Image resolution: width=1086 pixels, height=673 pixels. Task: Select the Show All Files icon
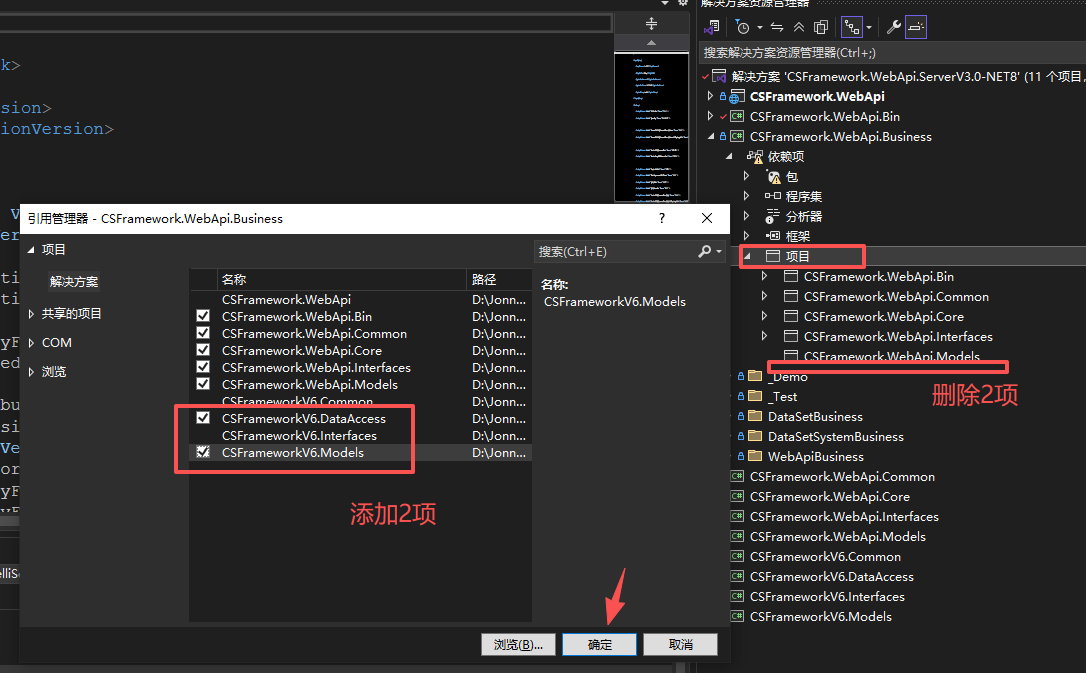(821, 27)
